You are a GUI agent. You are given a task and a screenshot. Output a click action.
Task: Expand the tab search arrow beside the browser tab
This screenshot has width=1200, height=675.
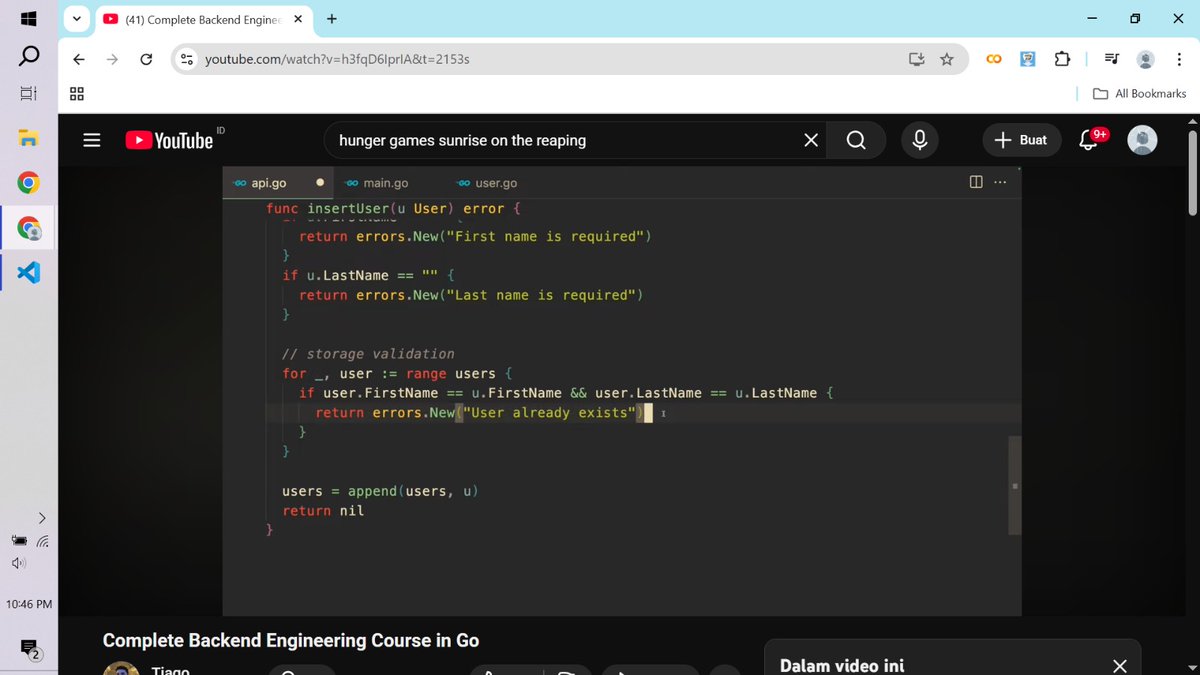click(x=76, y=19)
